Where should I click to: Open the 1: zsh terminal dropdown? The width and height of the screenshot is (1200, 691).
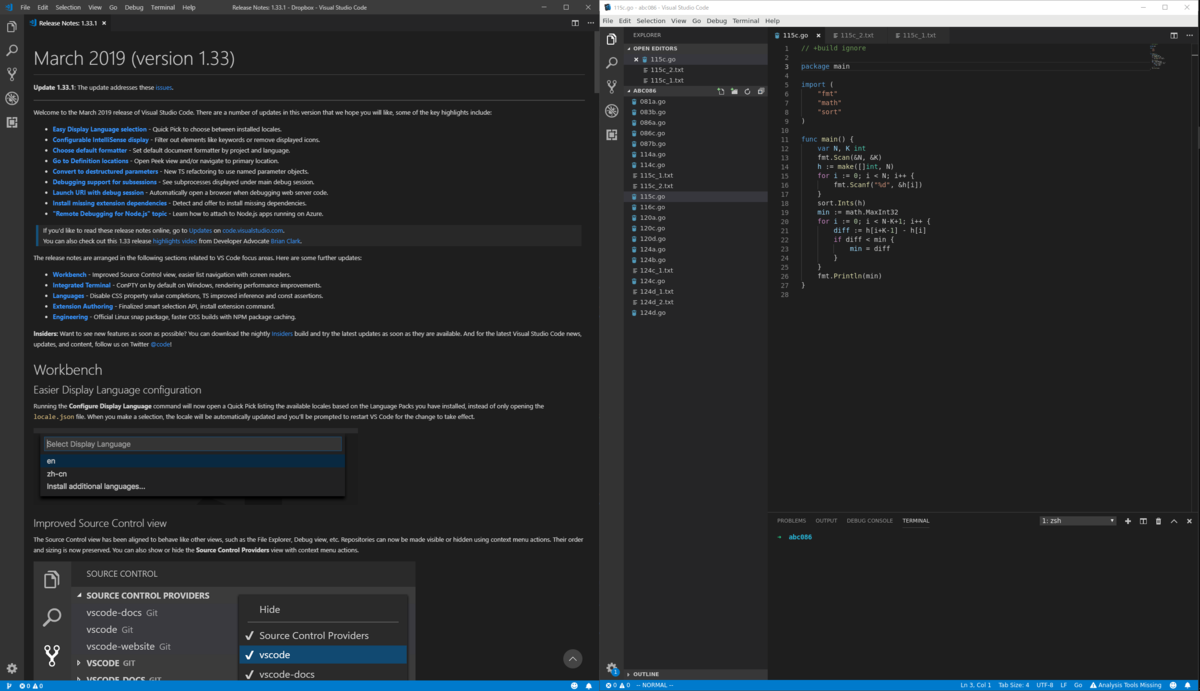pyautogui.click(x=1077, y=520)
